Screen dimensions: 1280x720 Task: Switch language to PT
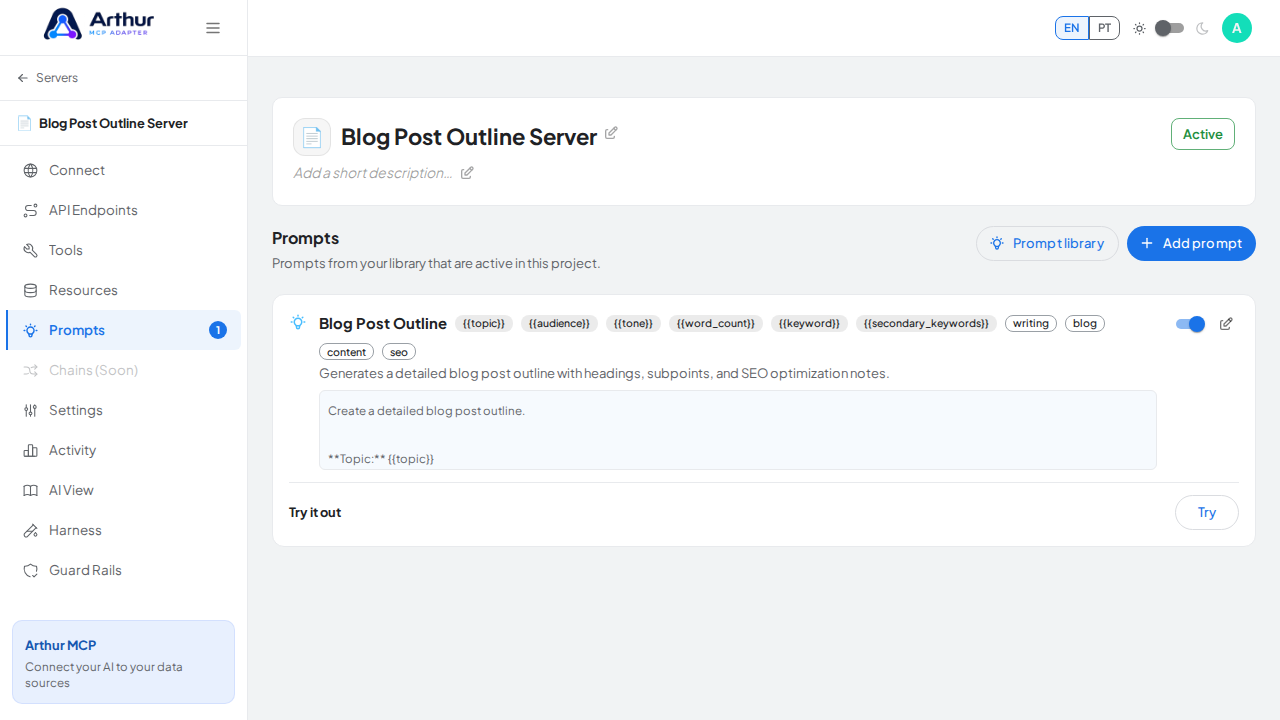point(1104,28)
